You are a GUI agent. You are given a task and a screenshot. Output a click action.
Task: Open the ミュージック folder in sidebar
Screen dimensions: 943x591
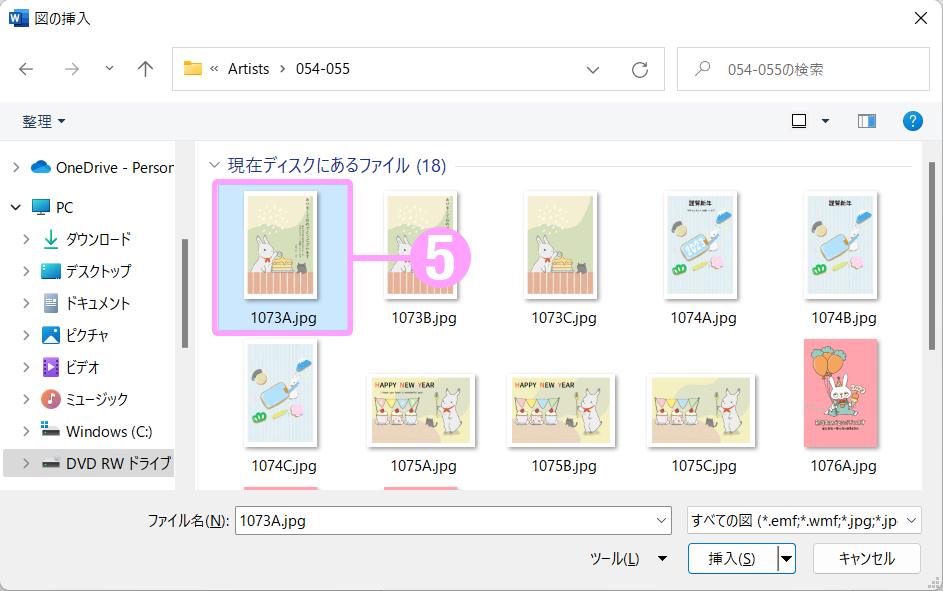click(x=96, y=399)
